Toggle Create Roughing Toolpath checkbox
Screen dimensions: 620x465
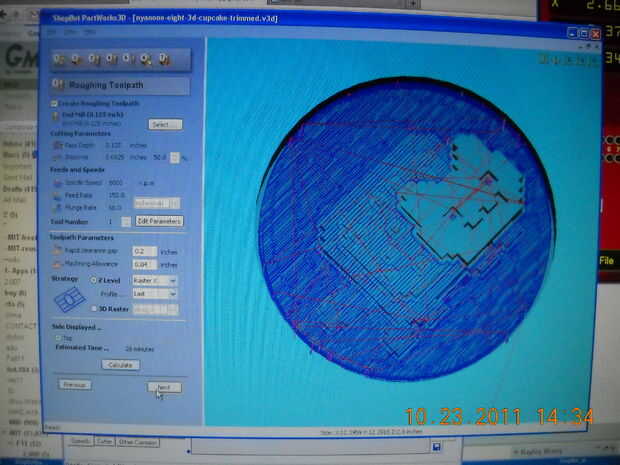click(x=54, y=104)
